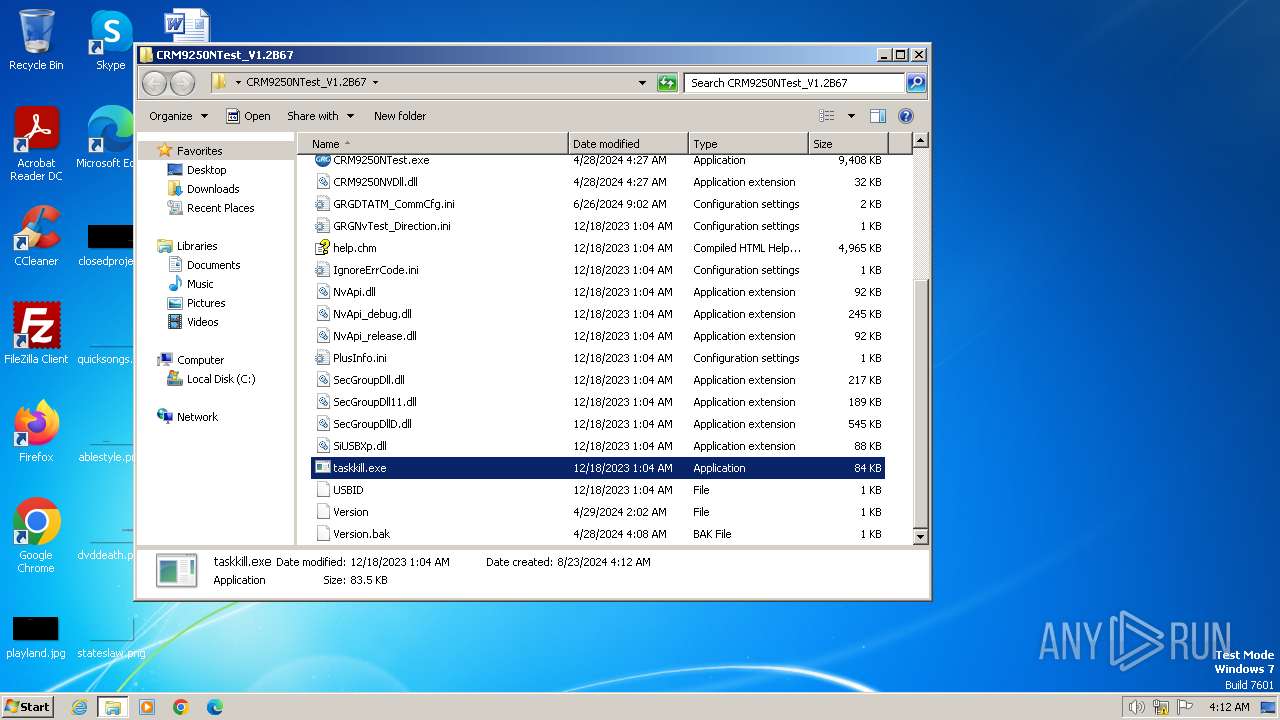Select Favorites in navigation pane

pyautogui.click(x=199, y=151)
